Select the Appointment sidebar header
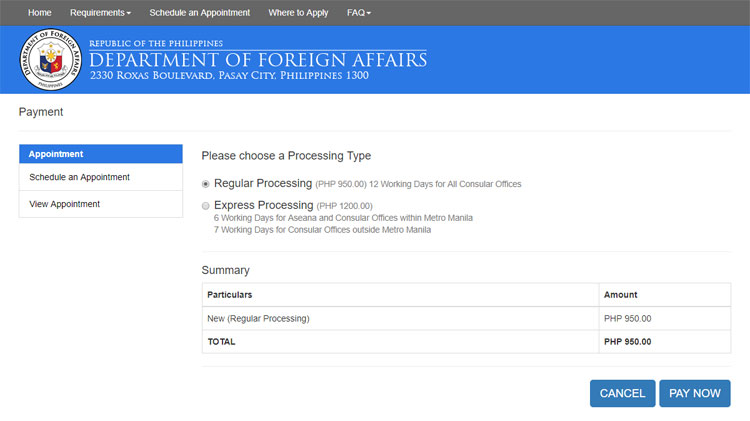This screenshot has width=750, height=421. [101, 154]
